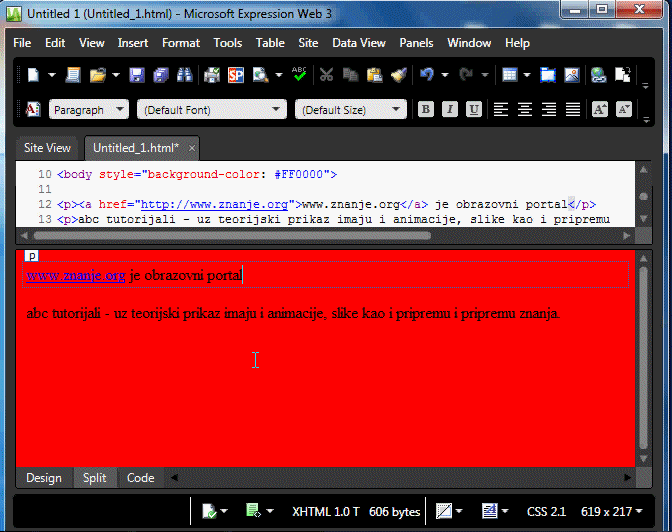Click the Undo arrow icon
Image resolution: width=672 pixels, height=532 pixels.
click(x=428, y=75)
